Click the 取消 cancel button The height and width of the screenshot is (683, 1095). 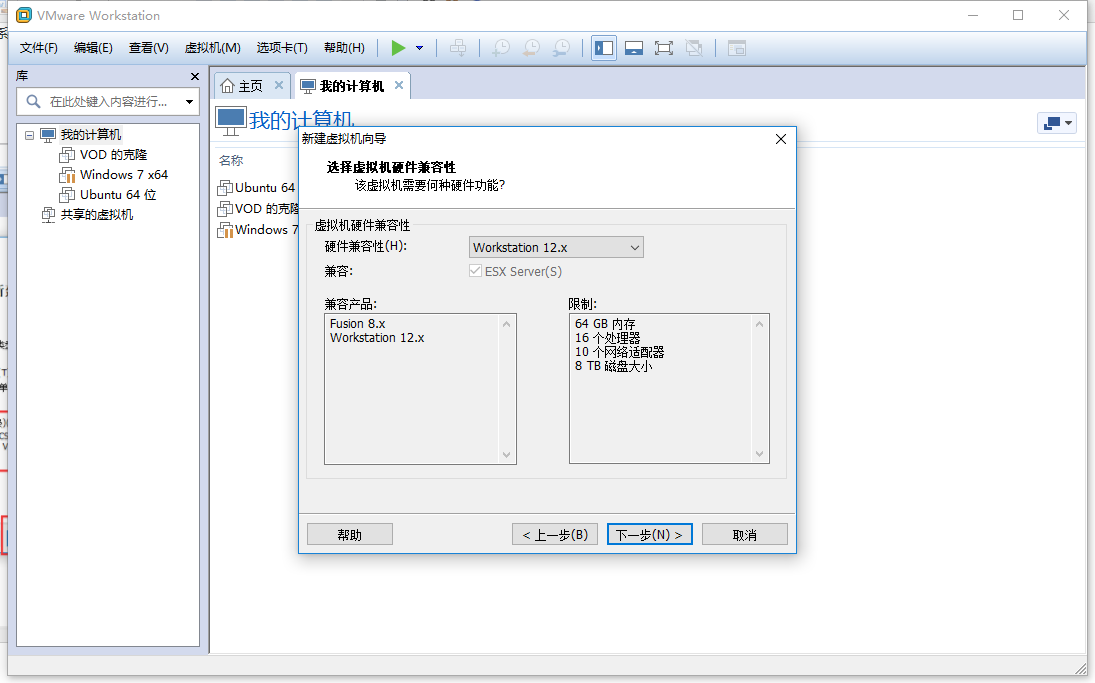point(744,534)
